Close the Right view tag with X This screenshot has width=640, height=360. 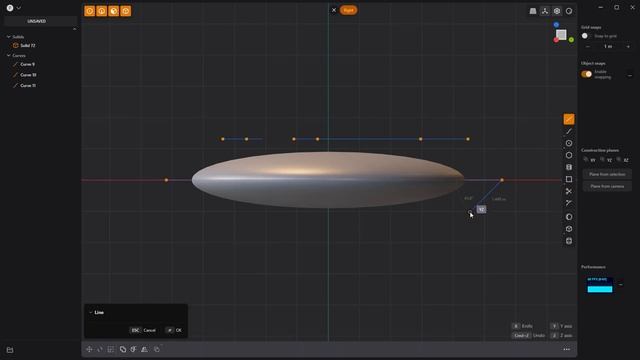(x=334, y=10)
